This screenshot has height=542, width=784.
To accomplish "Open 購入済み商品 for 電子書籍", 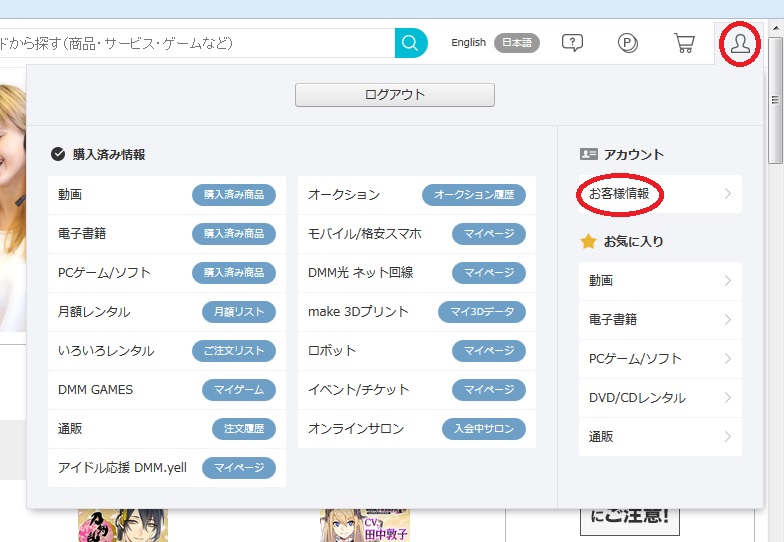I will (x=234, y=234).
